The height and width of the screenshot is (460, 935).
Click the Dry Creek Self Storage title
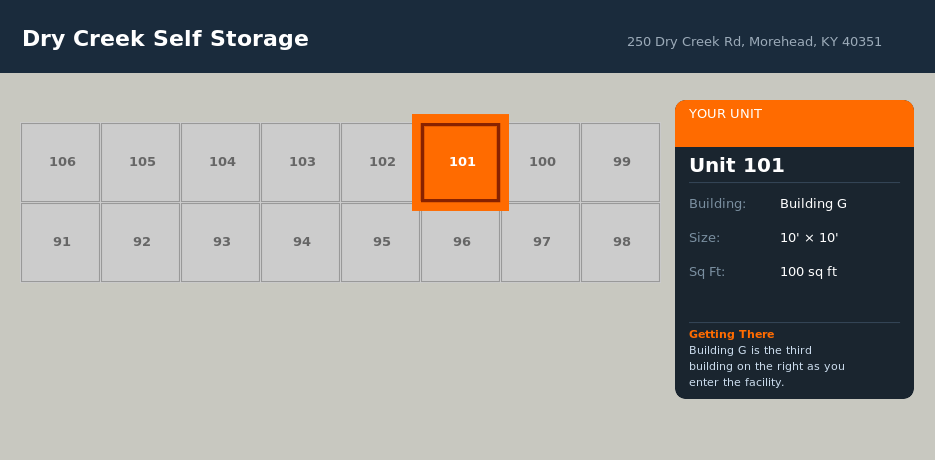(x=165, y=39)
